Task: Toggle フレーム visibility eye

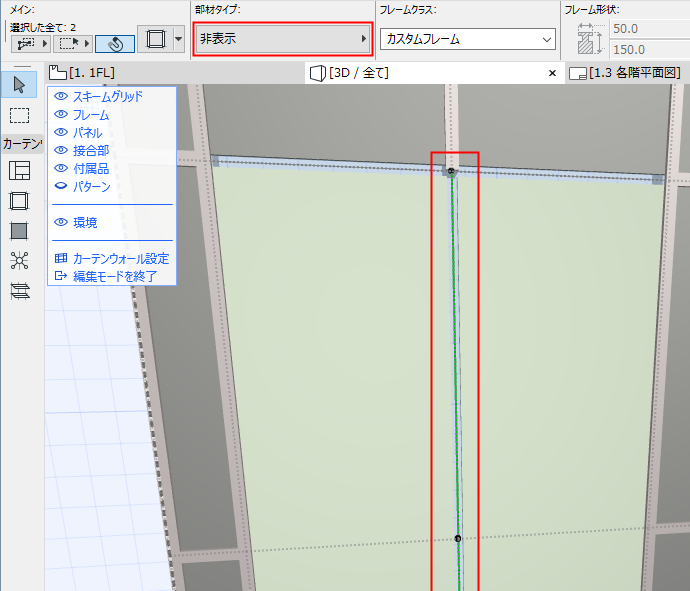Action: 61,114
